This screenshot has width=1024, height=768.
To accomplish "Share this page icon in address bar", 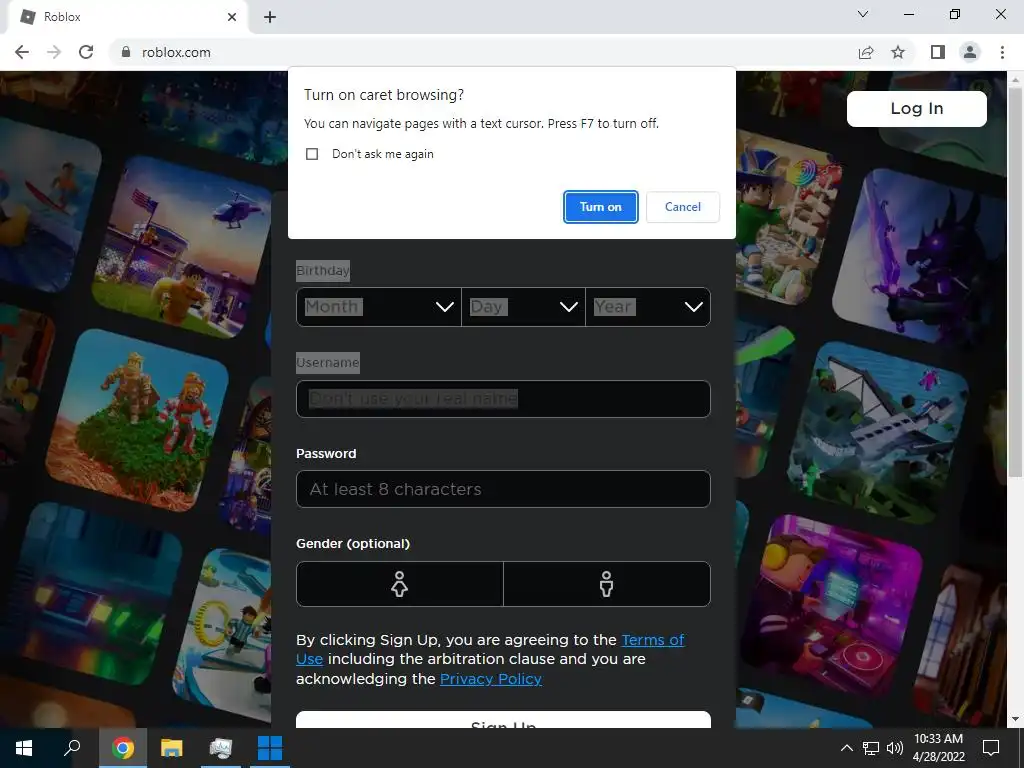I will [x=866, y=52].
